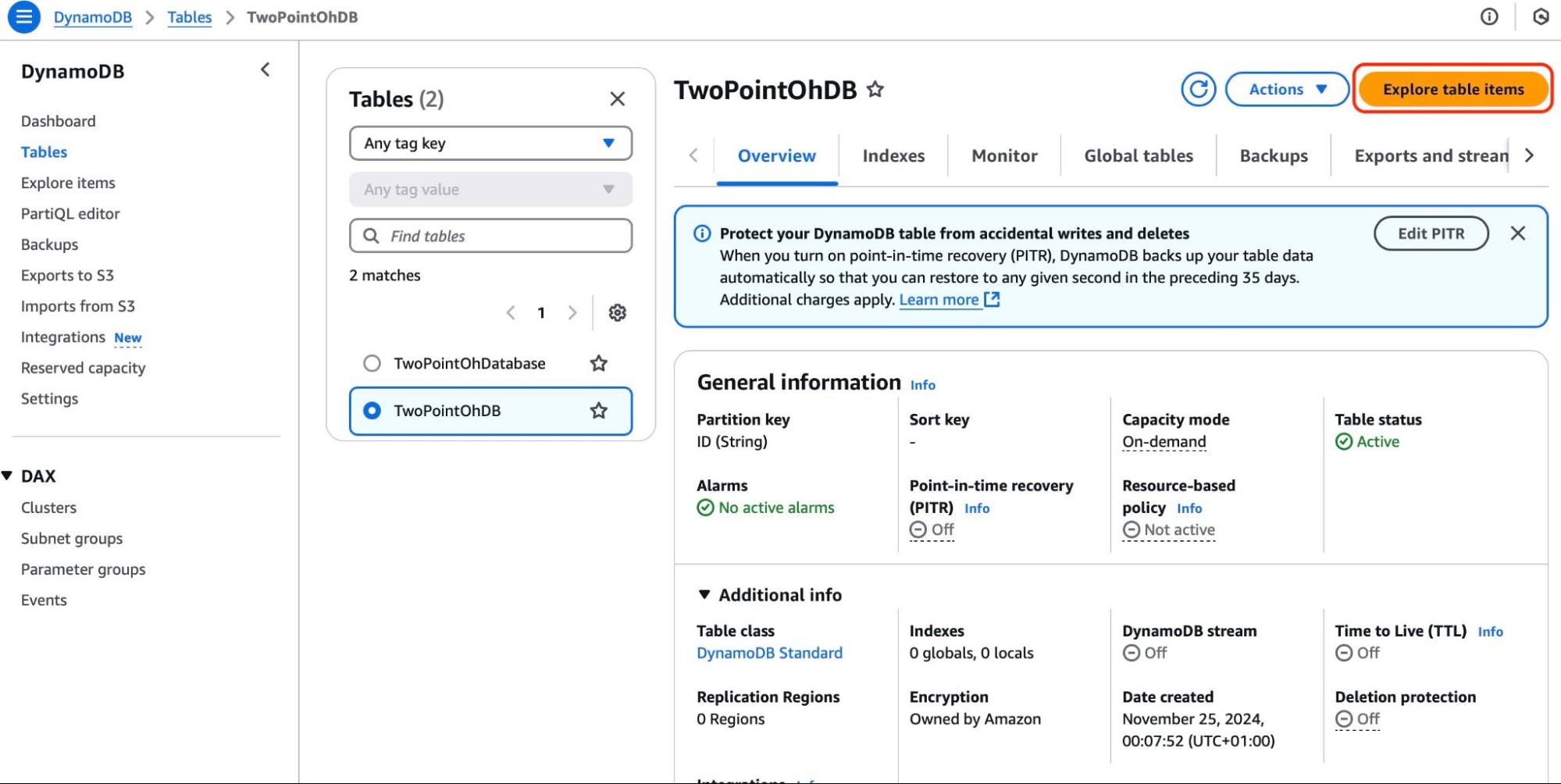Click the search icon in Find tables
1561x784 pixels.
coord(372,236)
